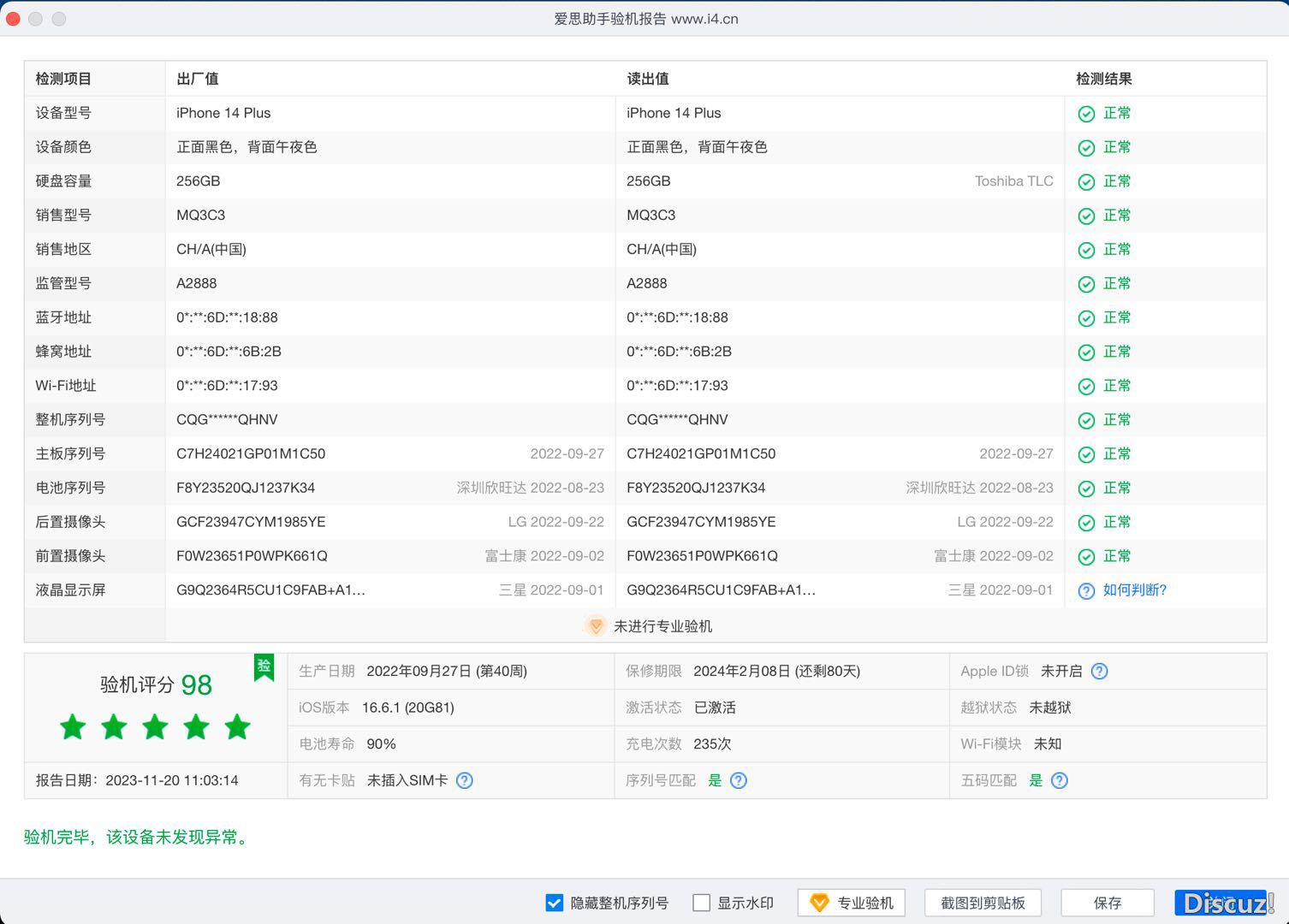The height and width of the screenshot is (924, 1289).
Task: Click the 液晶显示屏 row label
Action: pyautogui.click(x=70, y=590)
